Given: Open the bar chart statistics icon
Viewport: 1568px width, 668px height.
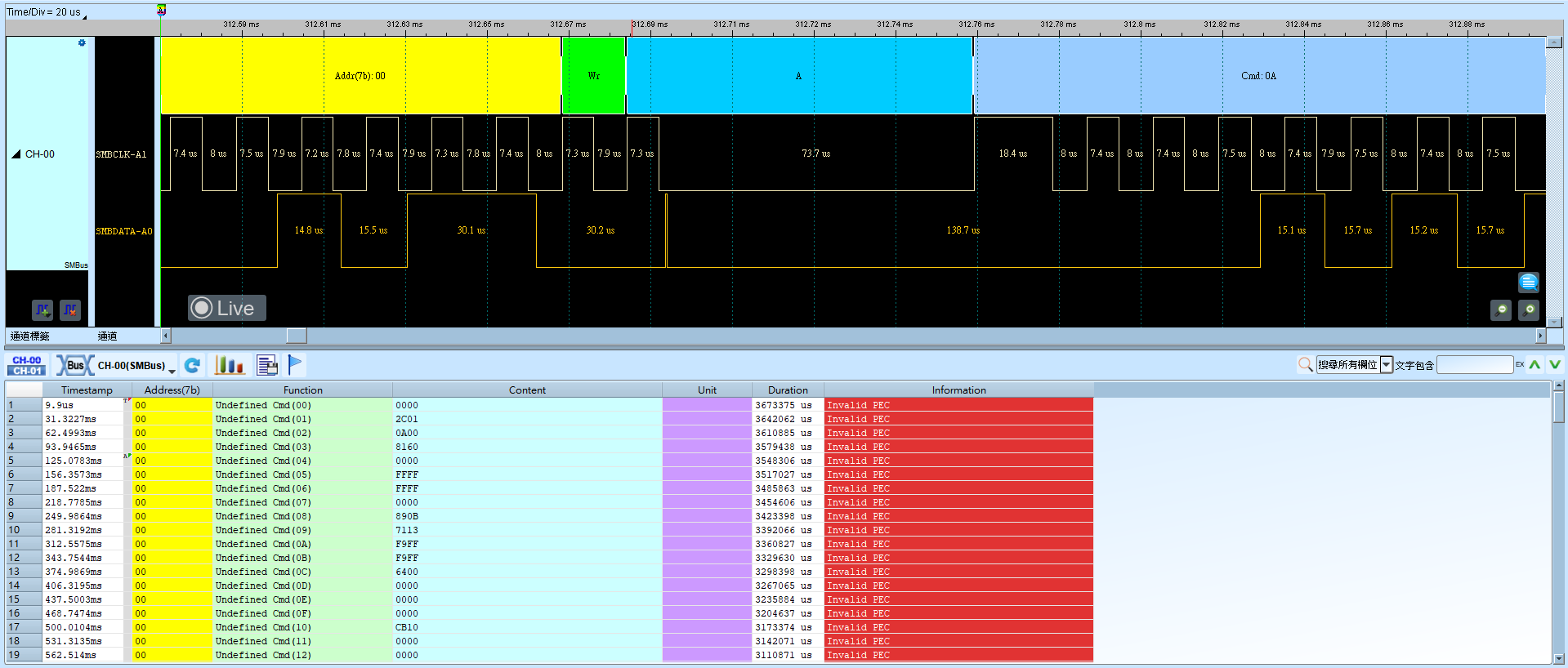Looking at the screenshot, I should pos(229,365).
